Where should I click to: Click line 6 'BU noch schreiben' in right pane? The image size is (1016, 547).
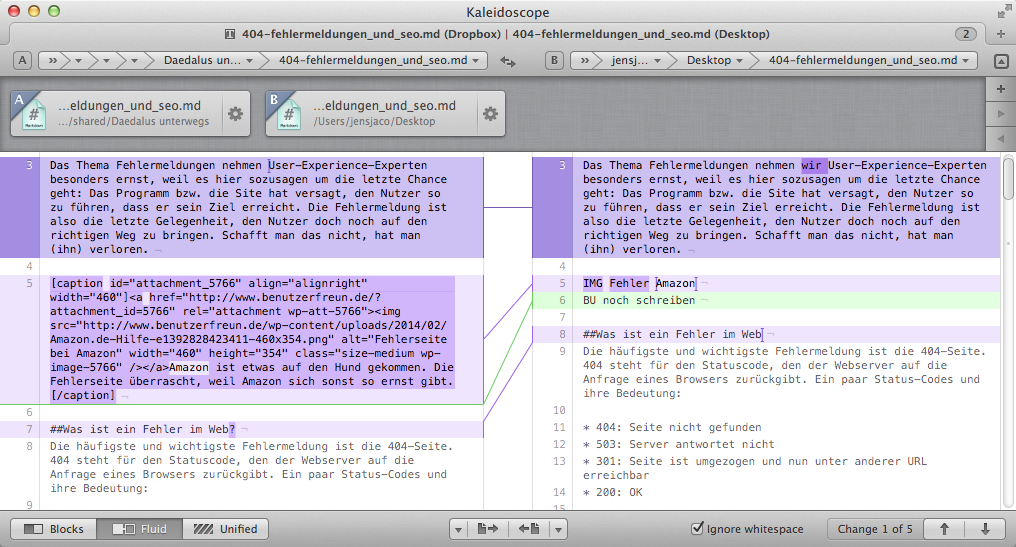pyautogui.click(x=639, y=300)
